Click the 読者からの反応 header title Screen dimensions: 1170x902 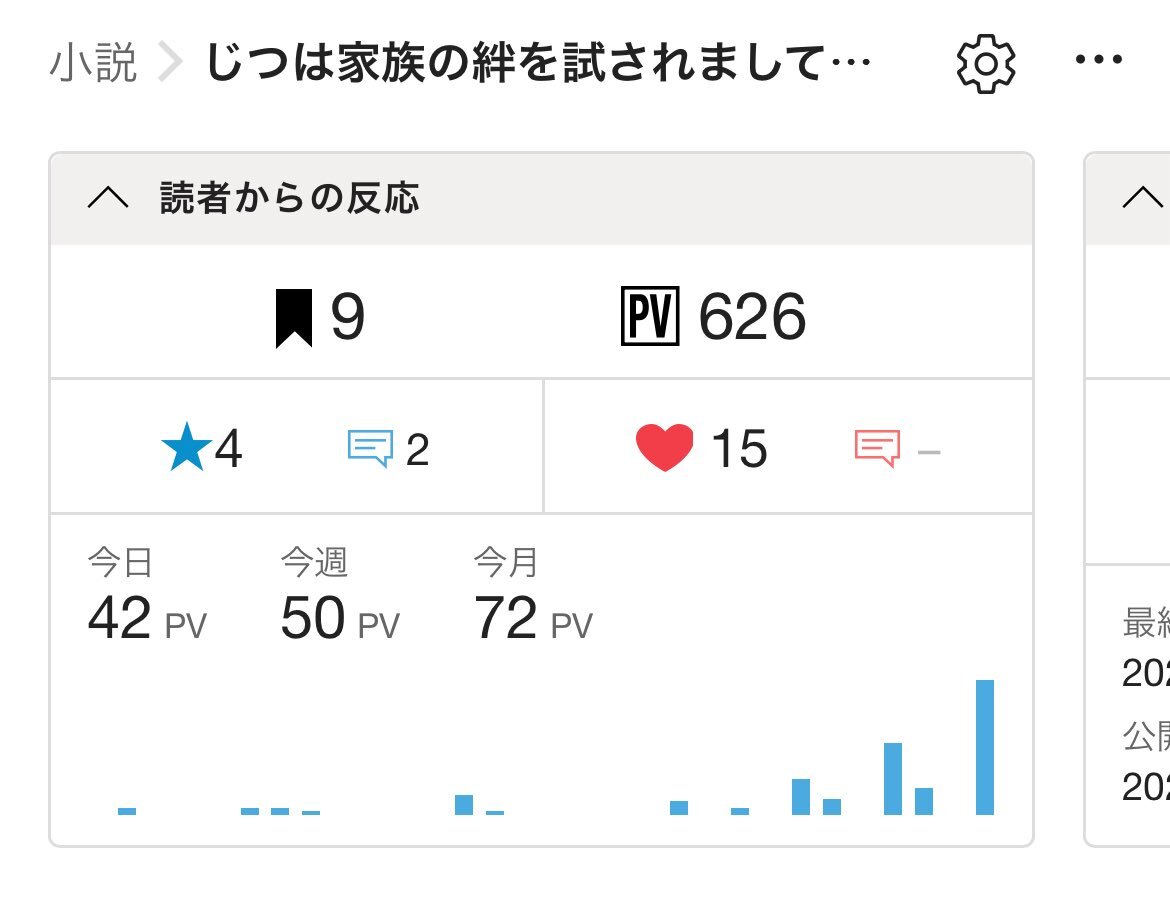(x=290, y=198)
